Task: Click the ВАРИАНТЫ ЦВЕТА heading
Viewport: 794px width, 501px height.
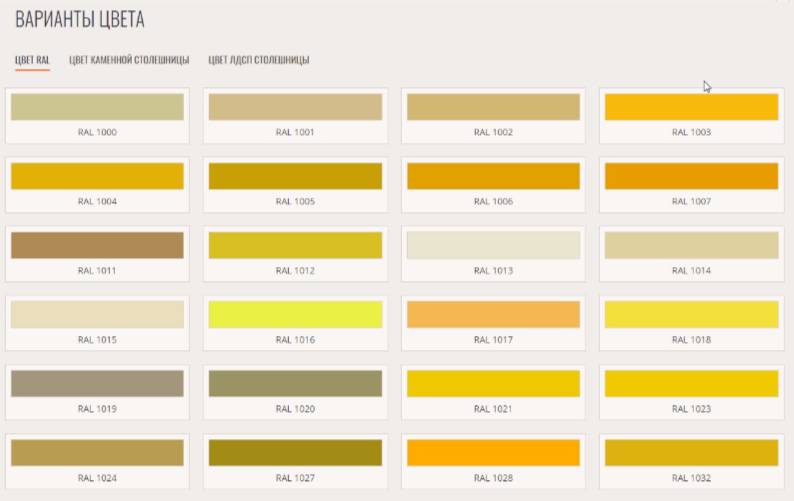Action: tap(79, 20)
